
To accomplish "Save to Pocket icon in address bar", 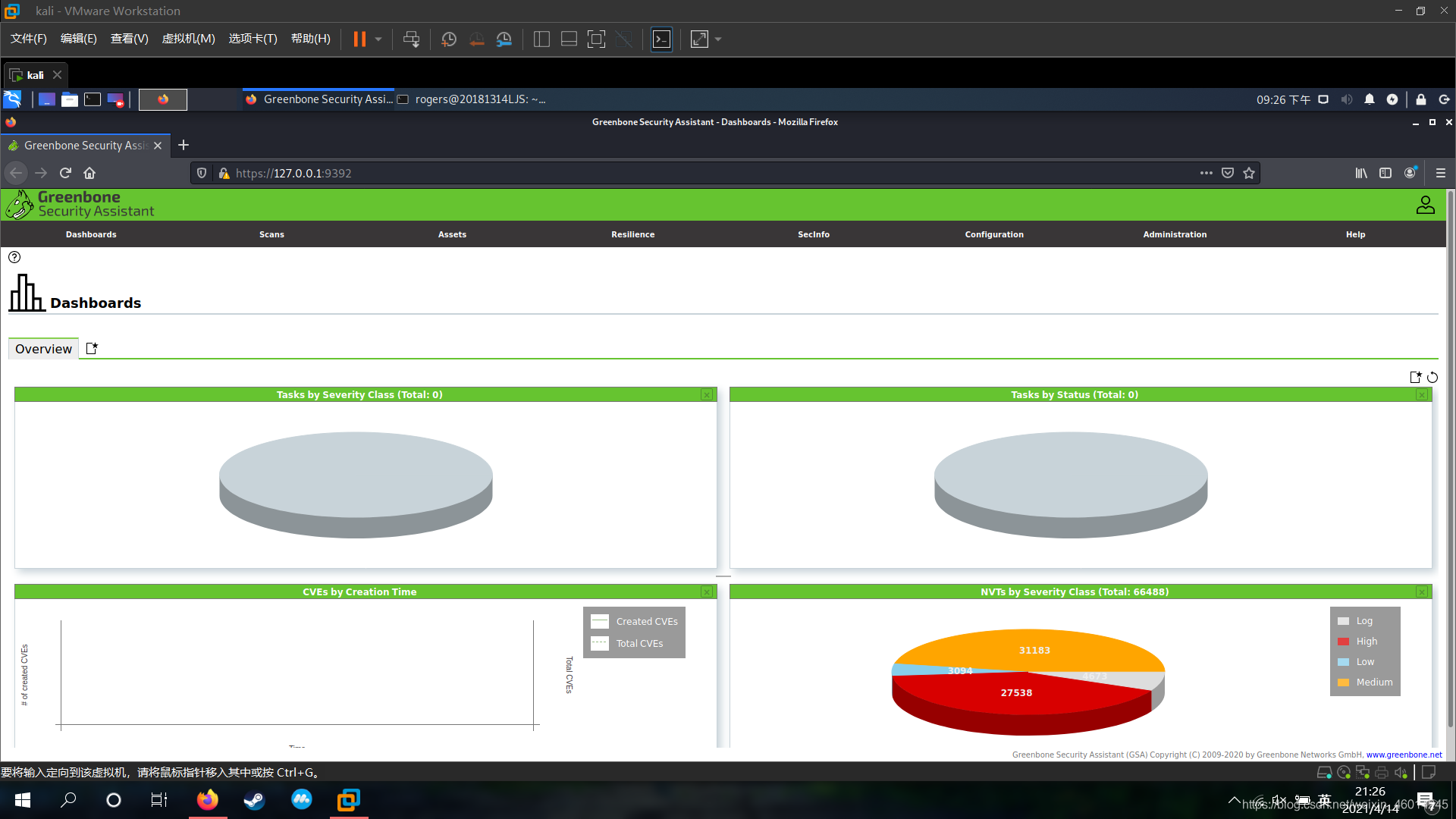I will 1228,173.
